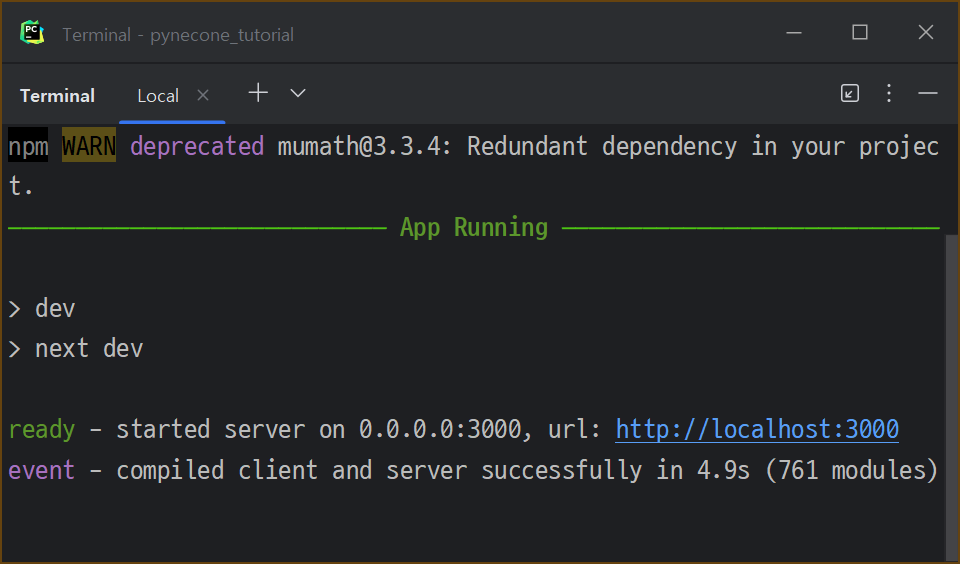Image resolution: width=960 pixels, height=564 pixels.
Task: Click the PyCharm logo icon in title bar
Action: pyautogui.click(x=32, y=33)
